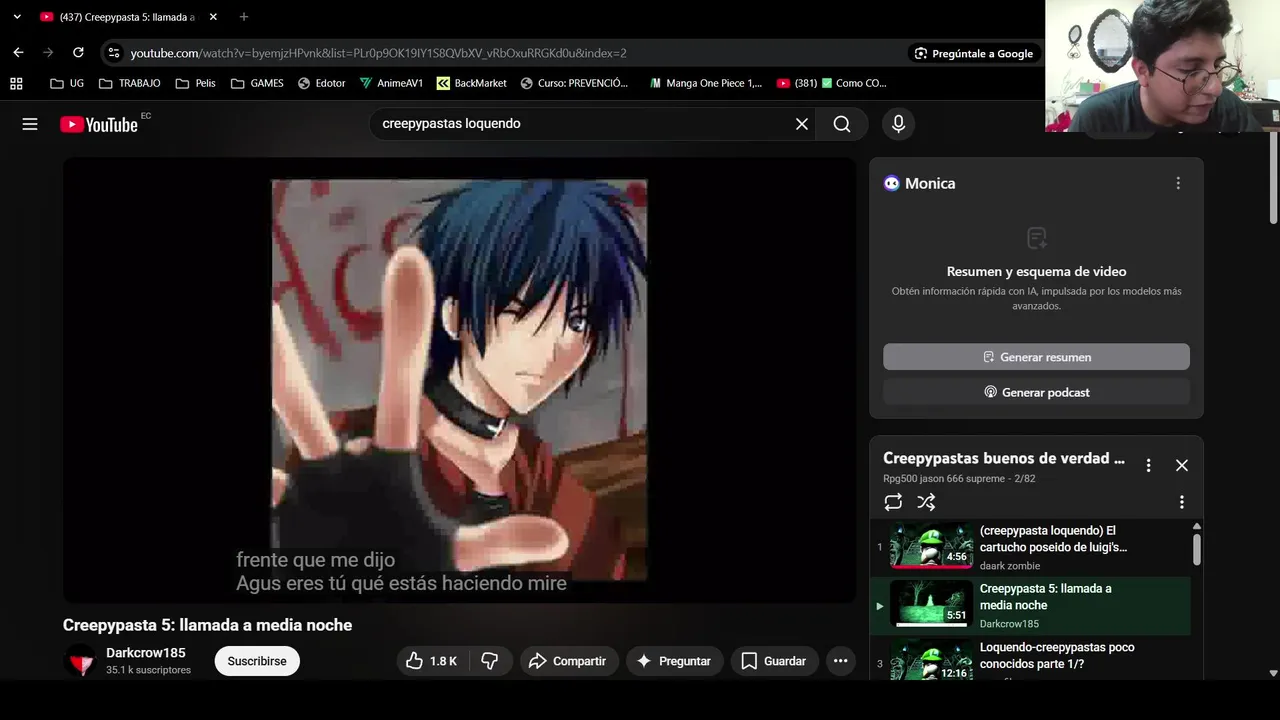
Task: Click the browser address bar URL
Action: tap(378, 53)
